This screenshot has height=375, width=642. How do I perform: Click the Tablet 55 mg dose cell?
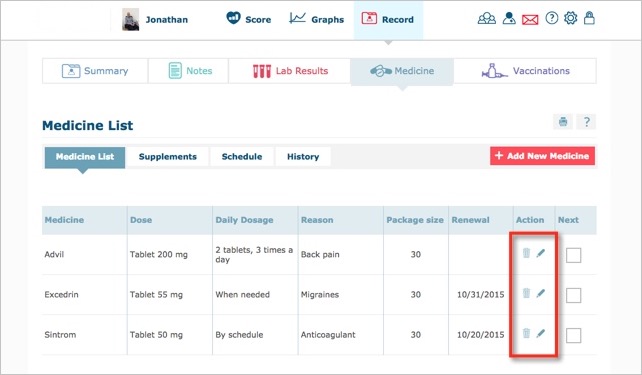pyautogui.click(x=156, y=294)
